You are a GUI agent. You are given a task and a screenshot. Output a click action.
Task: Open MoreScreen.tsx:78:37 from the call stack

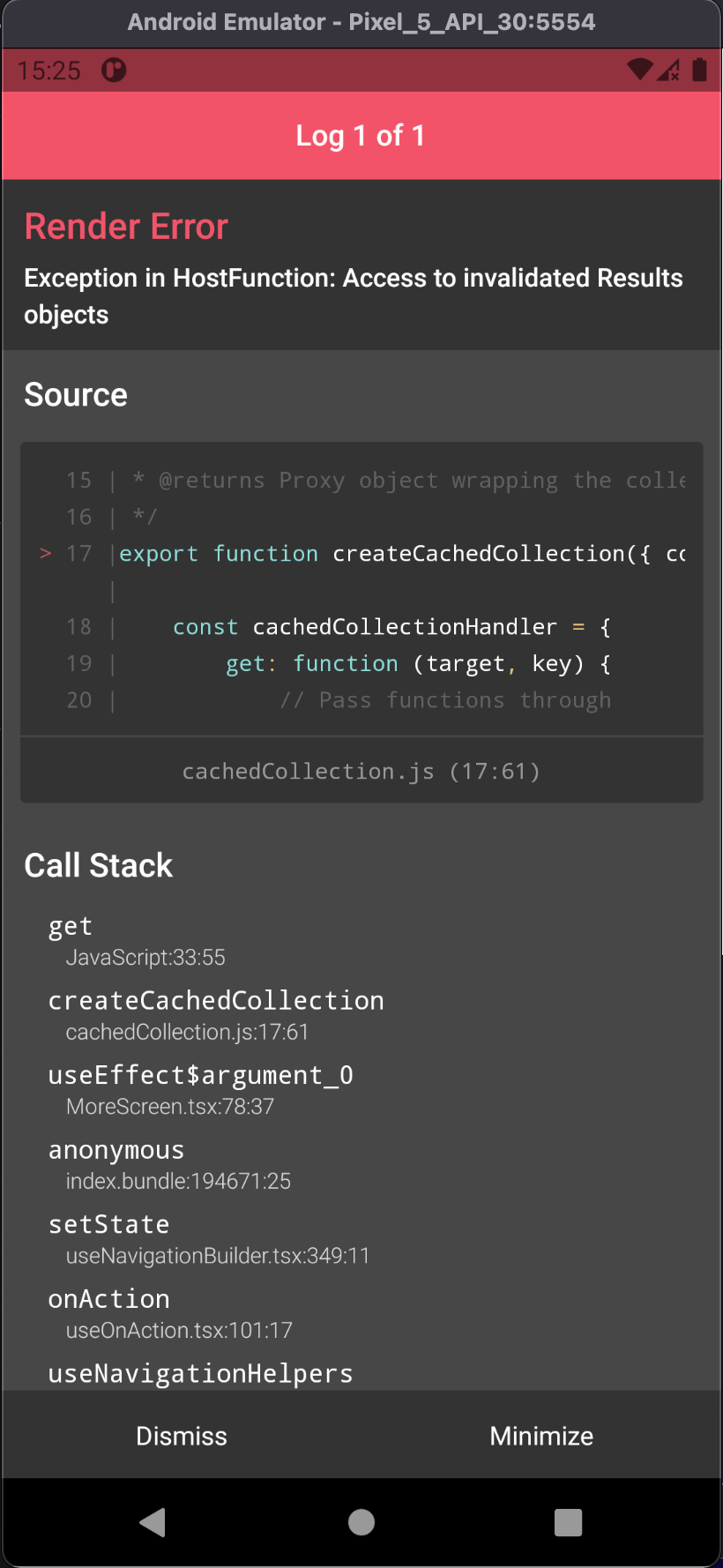tap(169, 1107)
